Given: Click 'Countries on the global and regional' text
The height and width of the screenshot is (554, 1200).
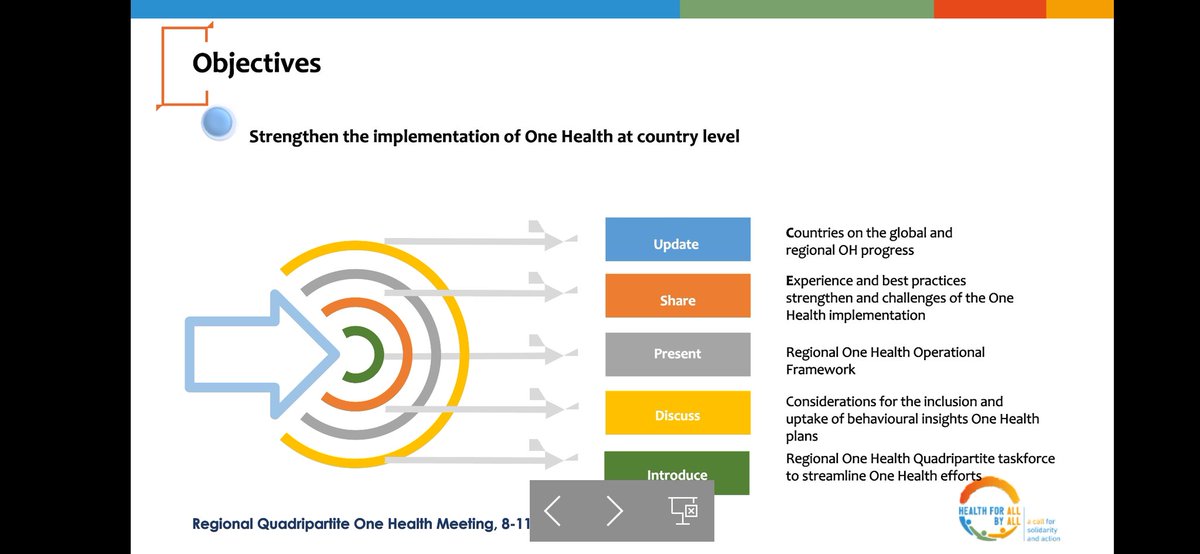Looking at the screenshot, I should click(x=869, y=241).
